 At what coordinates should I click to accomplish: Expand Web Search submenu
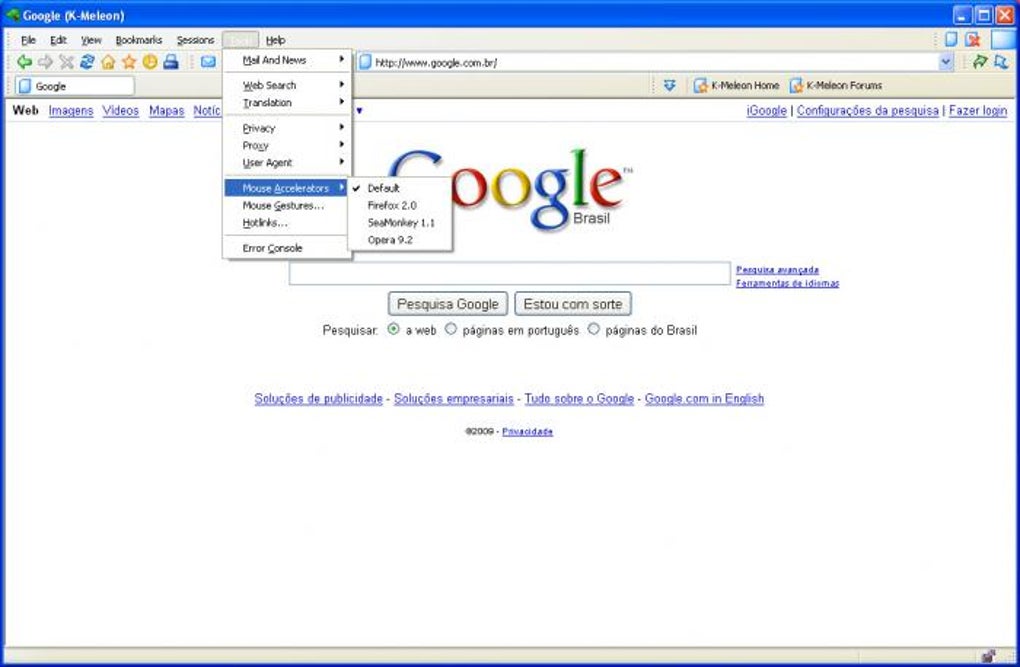coord(287,85)
